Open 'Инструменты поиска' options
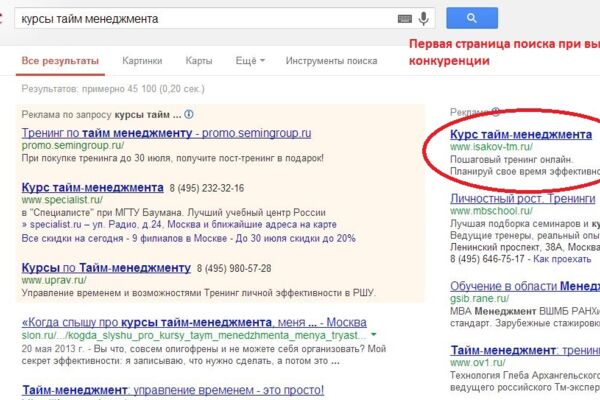This screenshot has height=400, width=600. tap(331, 61)
